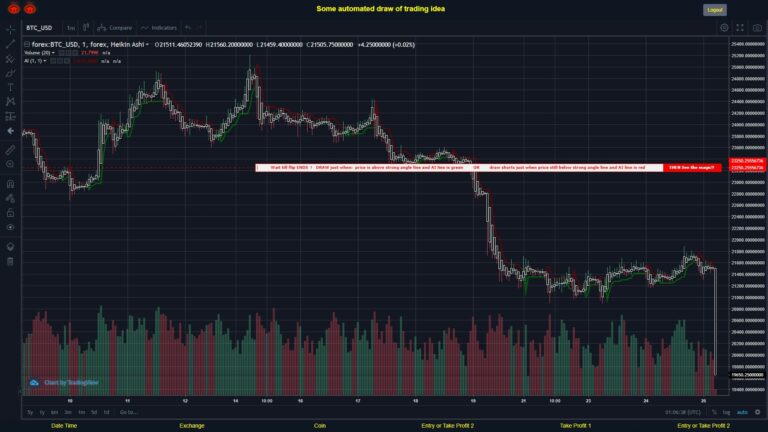Click the second red mask logo icon

[x=30, y=8]
